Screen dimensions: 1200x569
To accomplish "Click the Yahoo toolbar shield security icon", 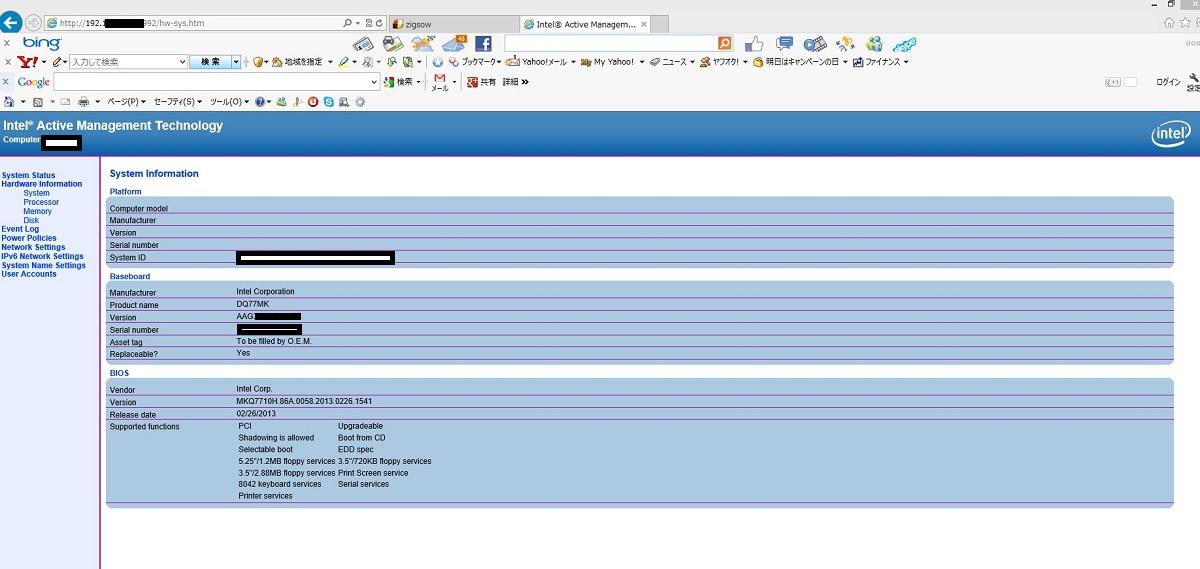I will [x=258, y=62].
